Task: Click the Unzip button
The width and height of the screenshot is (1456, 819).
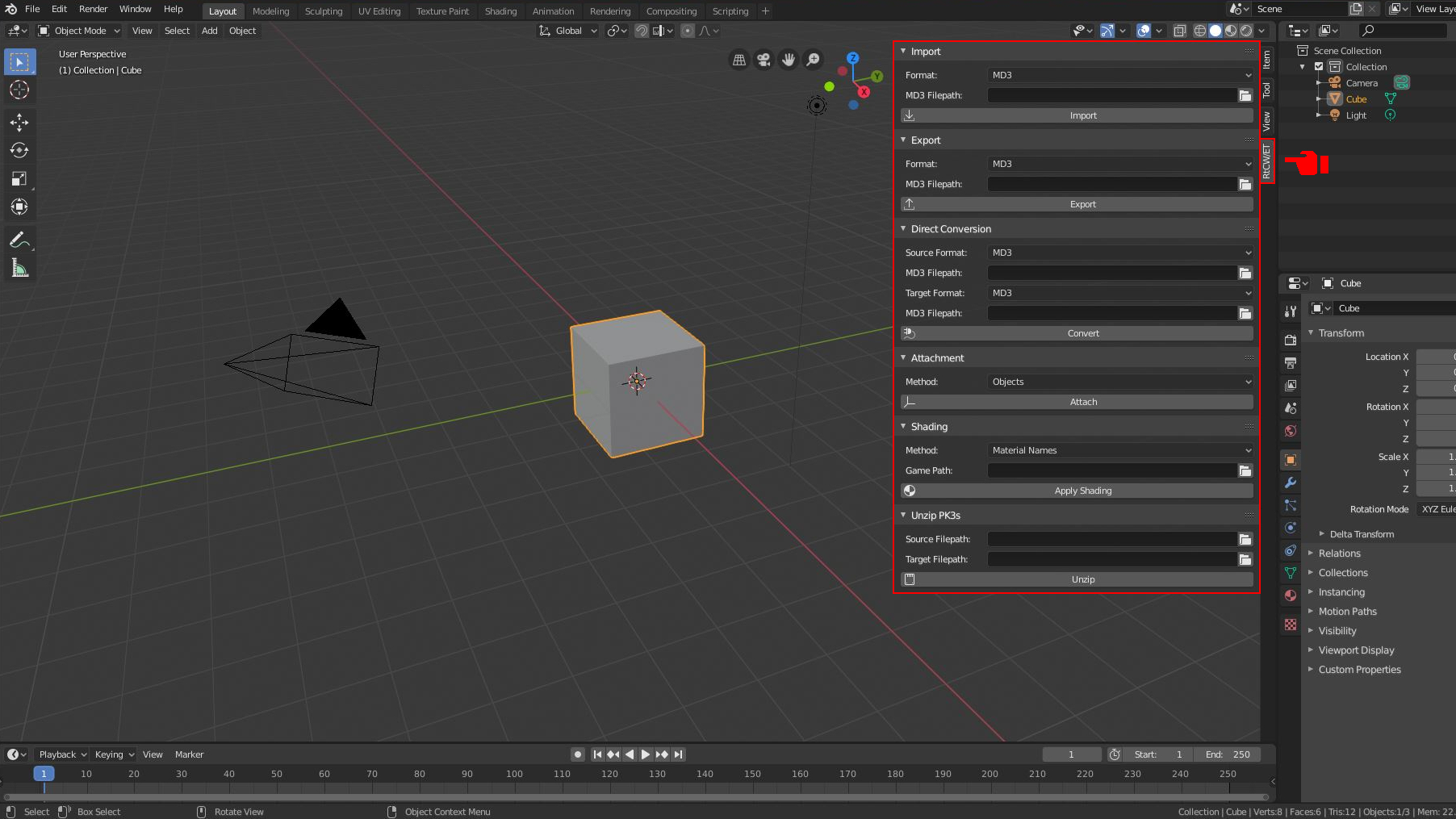Action: click(1077, 579)
